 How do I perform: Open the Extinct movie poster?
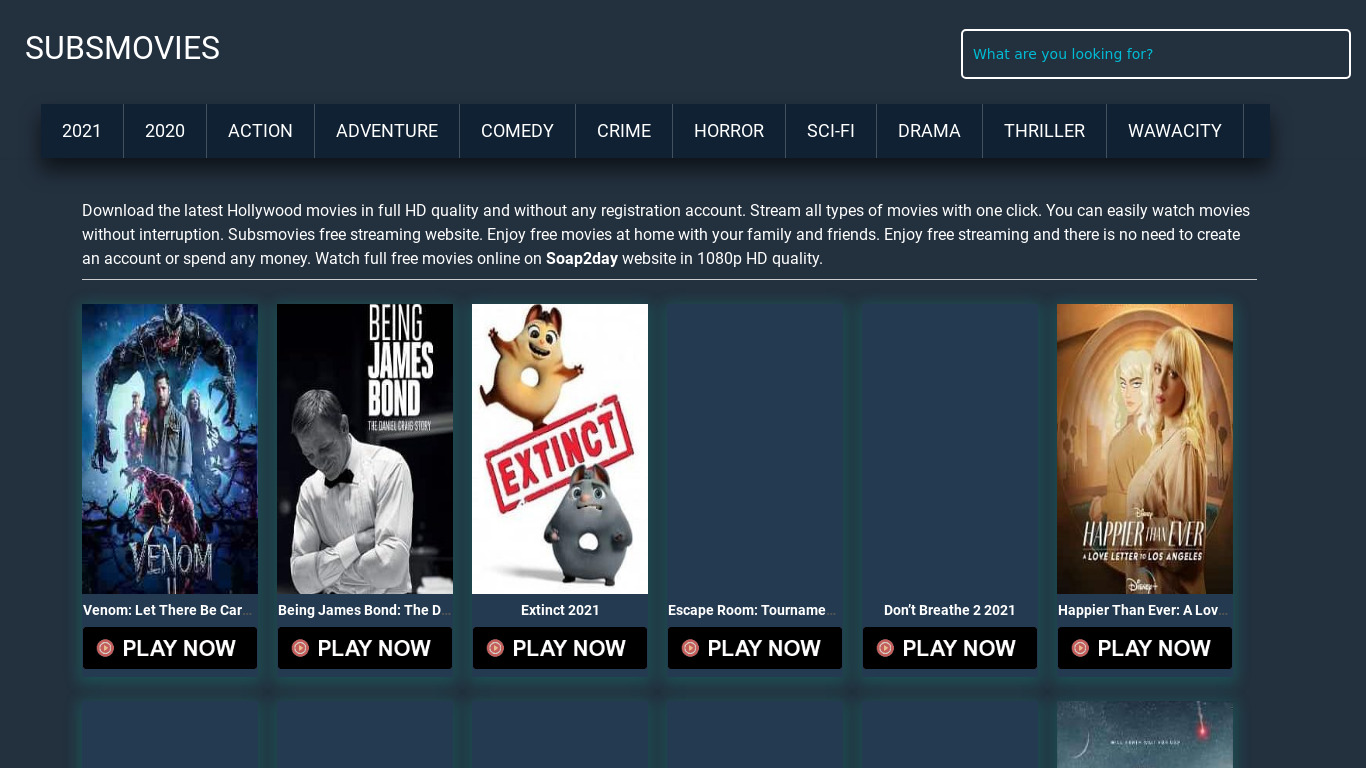coord(560,449)
